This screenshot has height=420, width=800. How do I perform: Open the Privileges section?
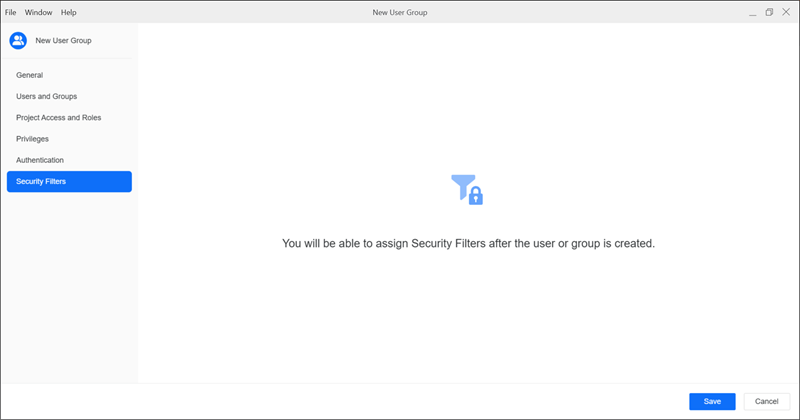click(33, 139)
